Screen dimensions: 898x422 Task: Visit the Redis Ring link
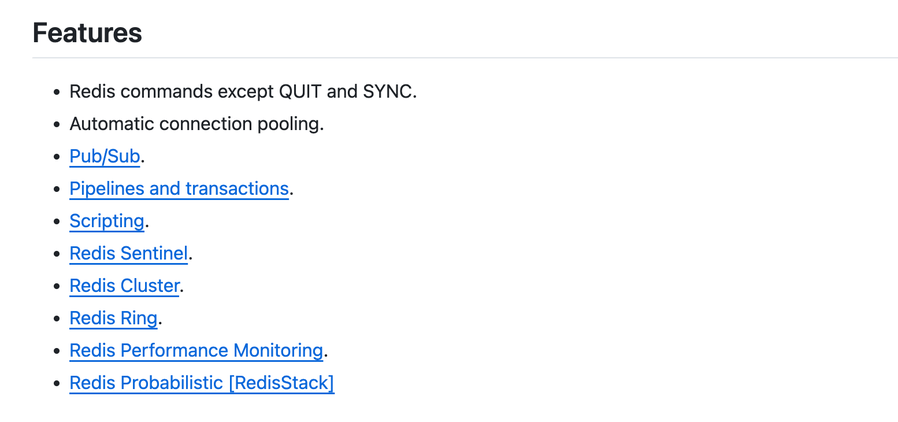point(113,318)
